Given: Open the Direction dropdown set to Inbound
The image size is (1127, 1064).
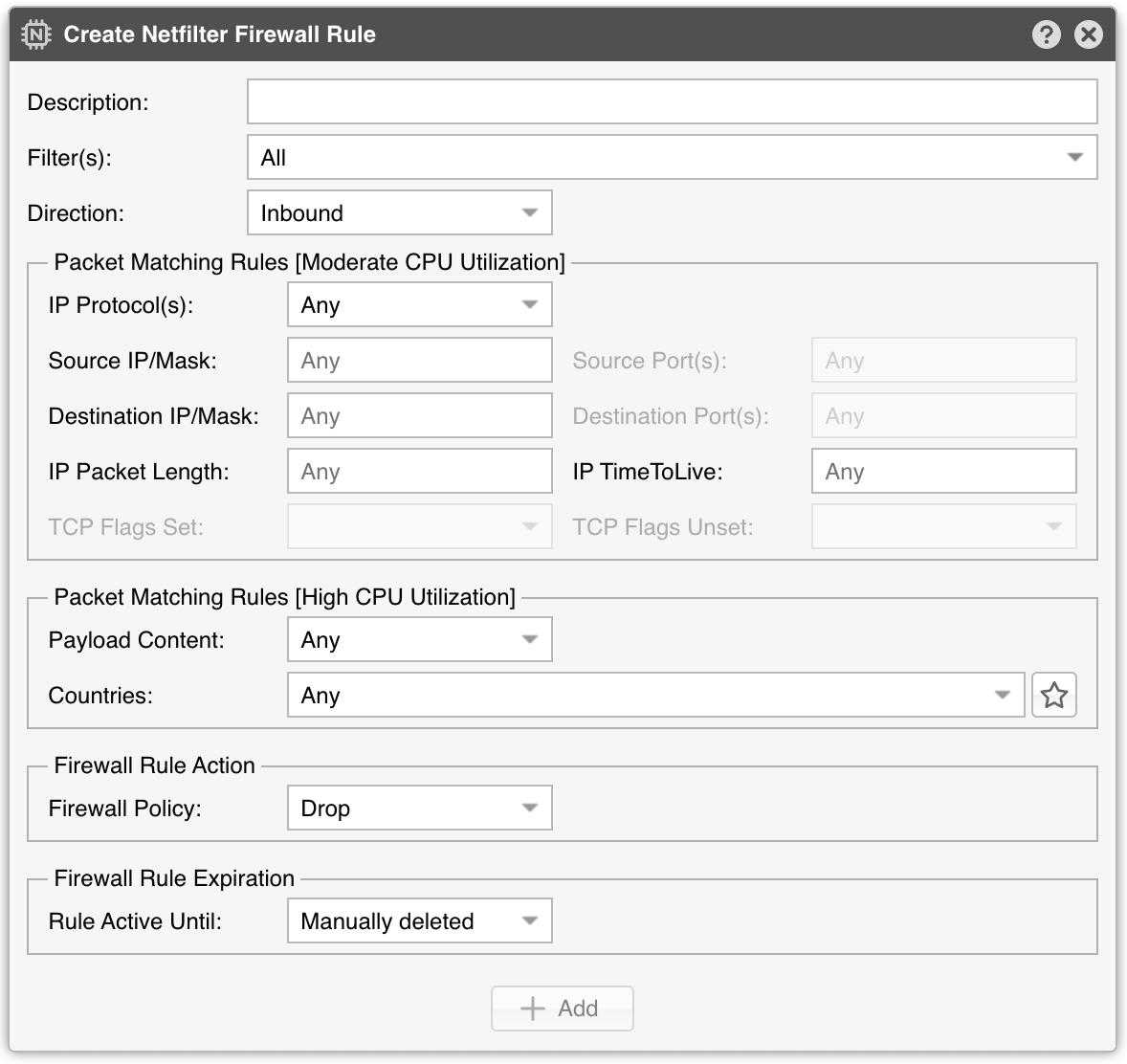Looking at the screenshot, I should point(400,212).
